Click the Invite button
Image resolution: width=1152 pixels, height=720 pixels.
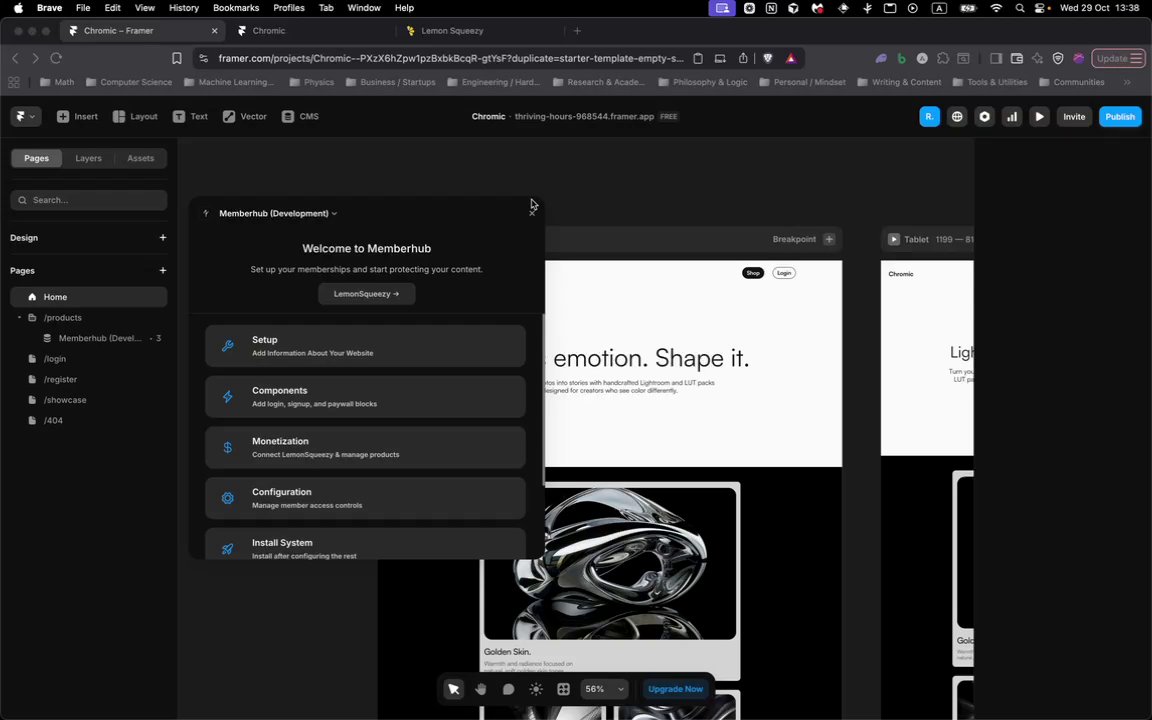pyautogui.click(x=1073, y=116)
